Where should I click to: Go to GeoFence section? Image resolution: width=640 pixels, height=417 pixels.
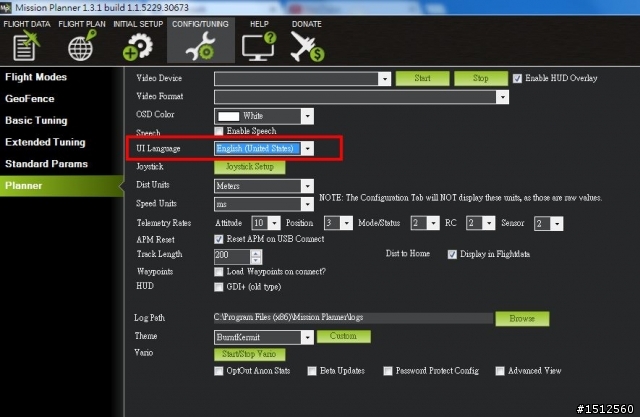(29, 99)
